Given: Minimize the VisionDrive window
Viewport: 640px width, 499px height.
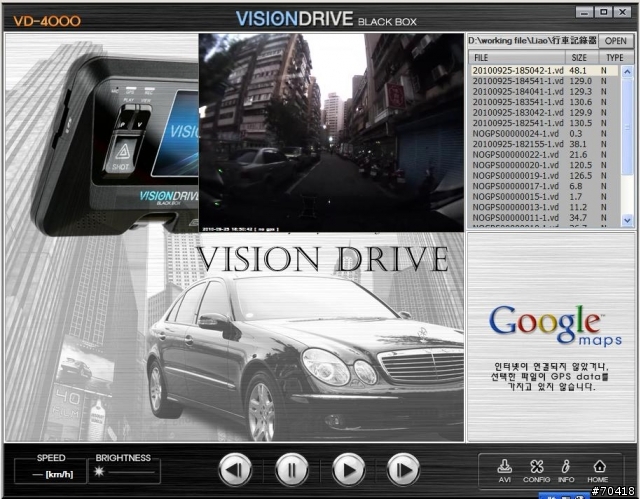Looking at the screenshot, I should tap(584, 12).
